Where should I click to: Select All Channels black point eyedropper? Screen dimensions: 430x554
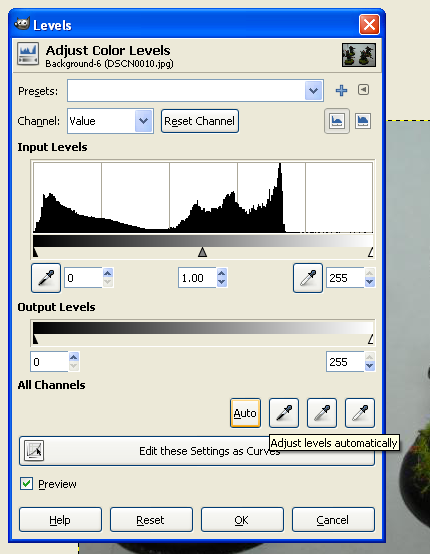[284, 413]
